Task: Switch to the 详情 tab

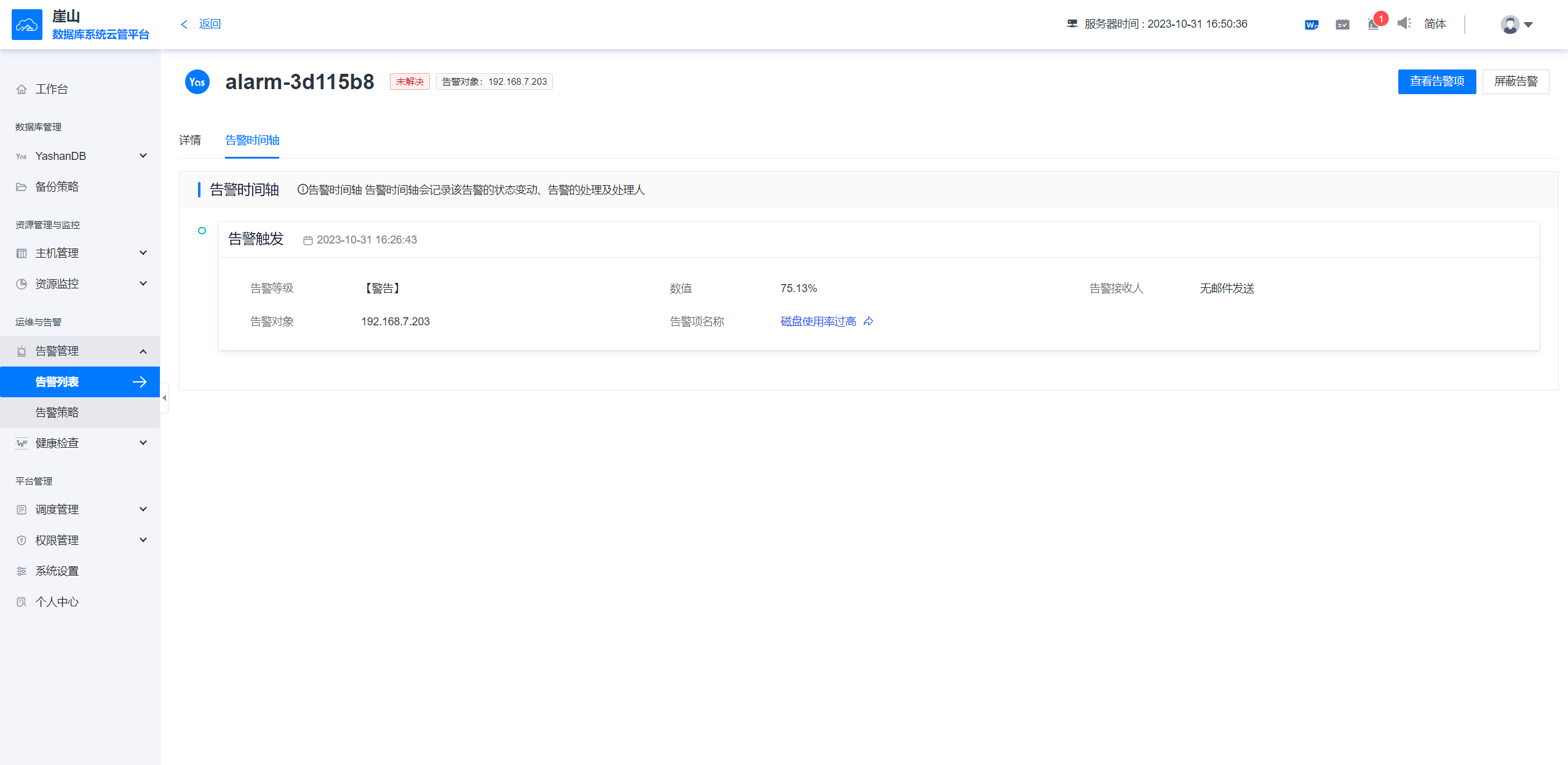Action: pos(189,140)
